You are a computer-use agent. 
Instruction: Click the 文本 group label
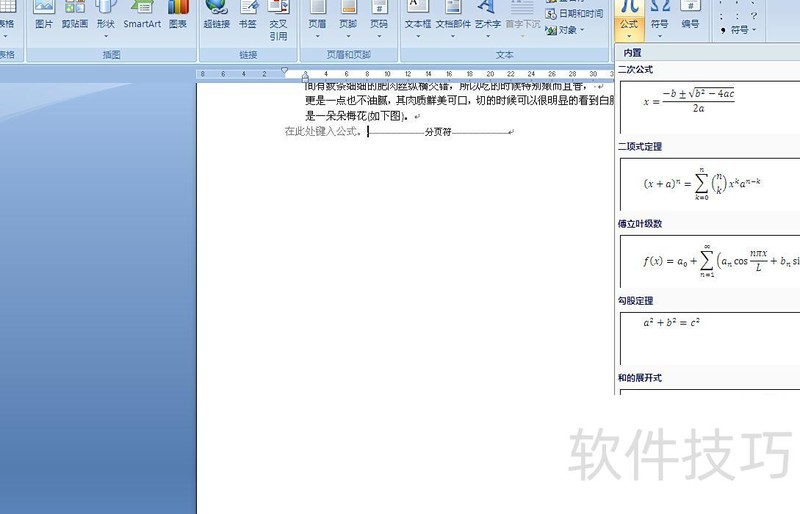pos(505,55)
